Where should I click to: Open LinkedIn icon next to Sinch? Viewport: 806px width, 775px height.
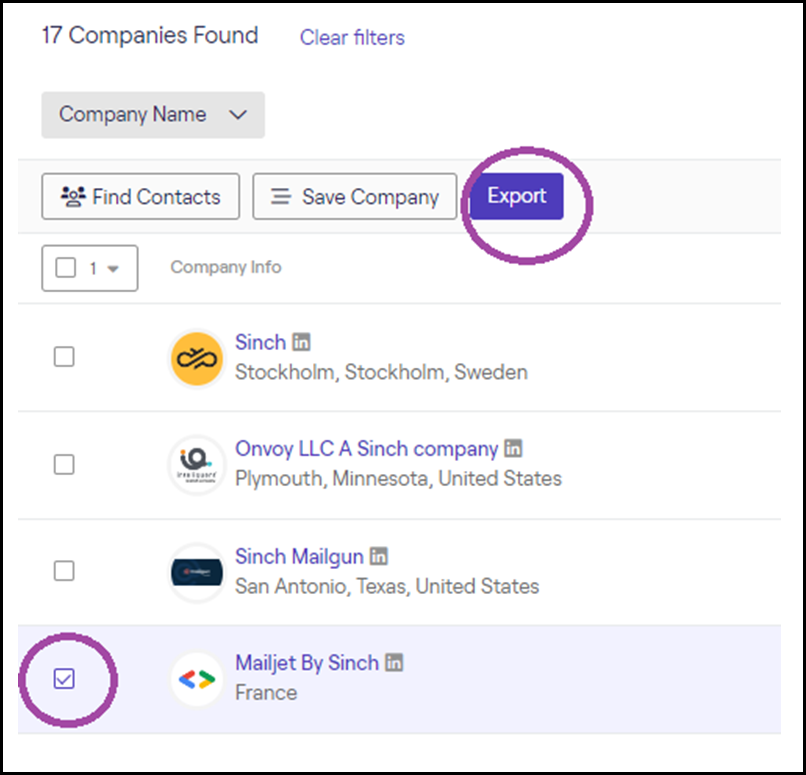(301, 342)
